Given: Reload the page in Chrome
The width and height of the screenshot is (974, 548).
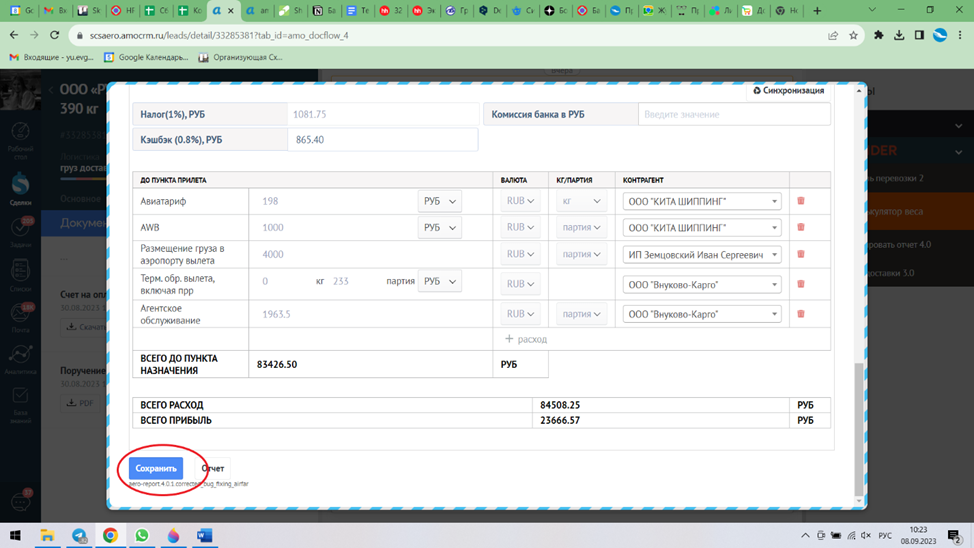Looking at the screenshot, I should click(57, 35).
